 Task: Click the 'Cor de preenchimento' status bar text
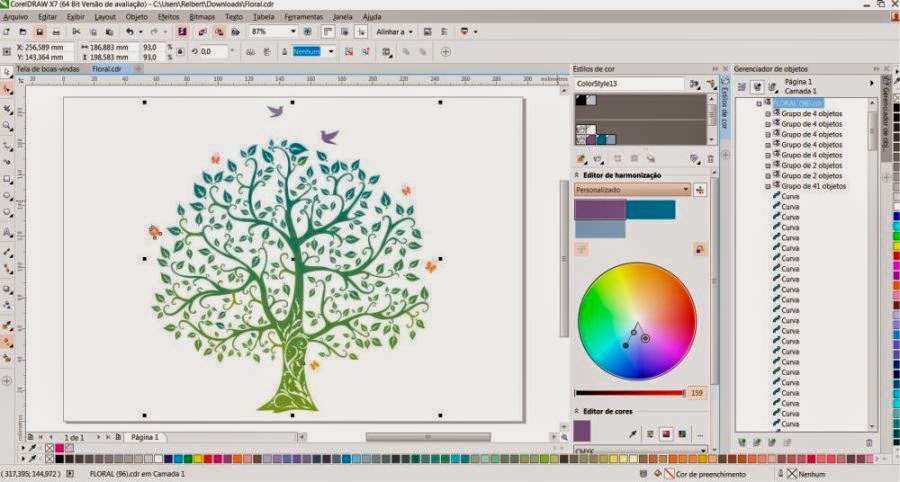(711, 474)
